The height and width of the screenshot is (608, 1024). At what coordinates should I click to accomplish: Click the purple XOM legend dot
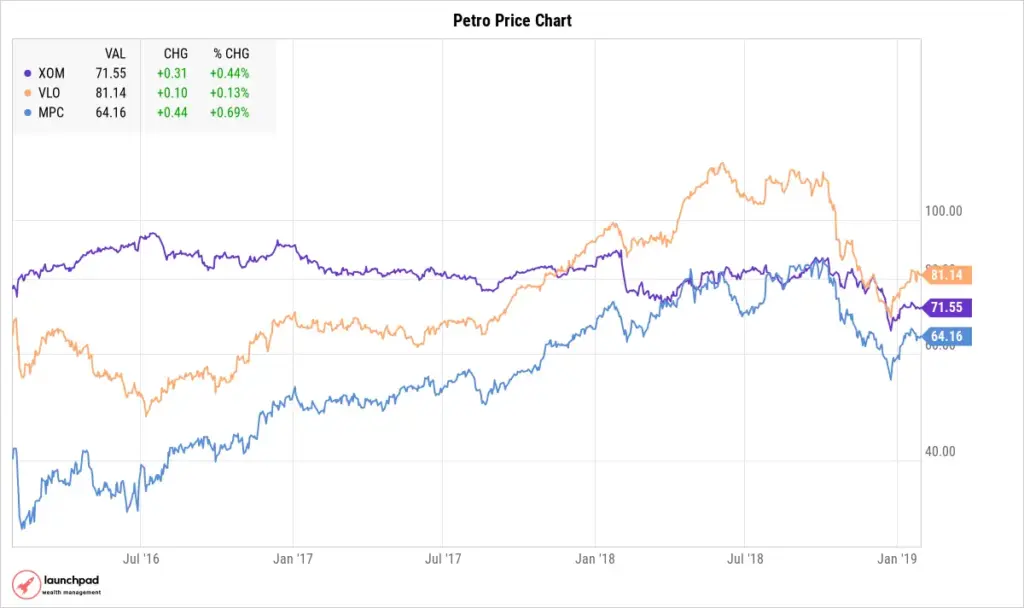tap(25, 73)
